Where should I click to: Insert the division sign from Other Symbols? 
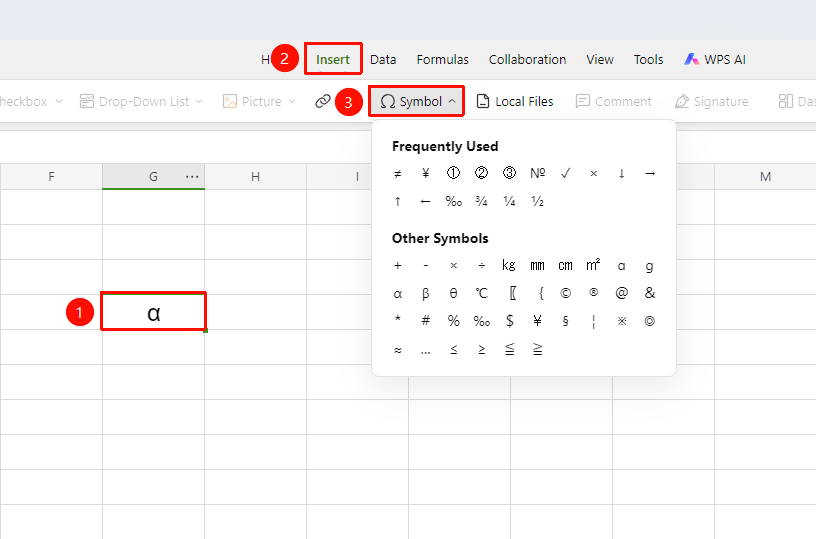click(481, 266)
